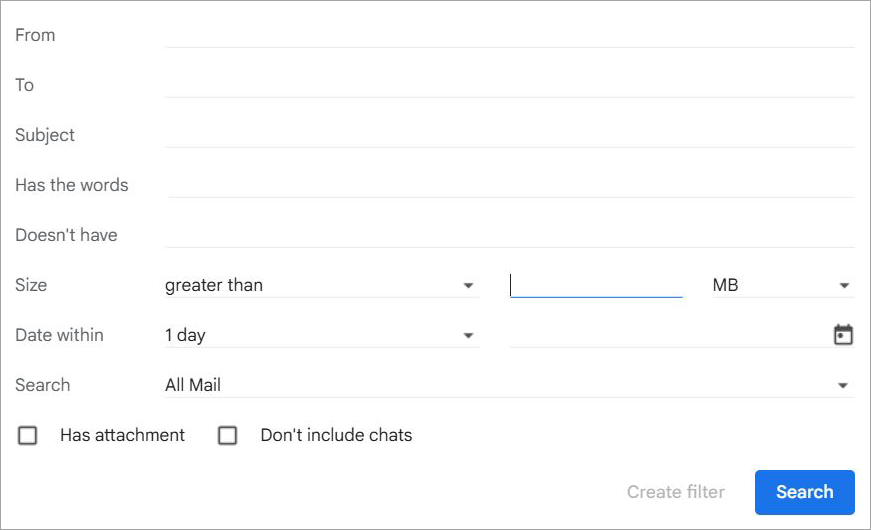Click the arrow beside '1 day'
The width and height of the screenshot is (871, 530).
click(468, 336)
